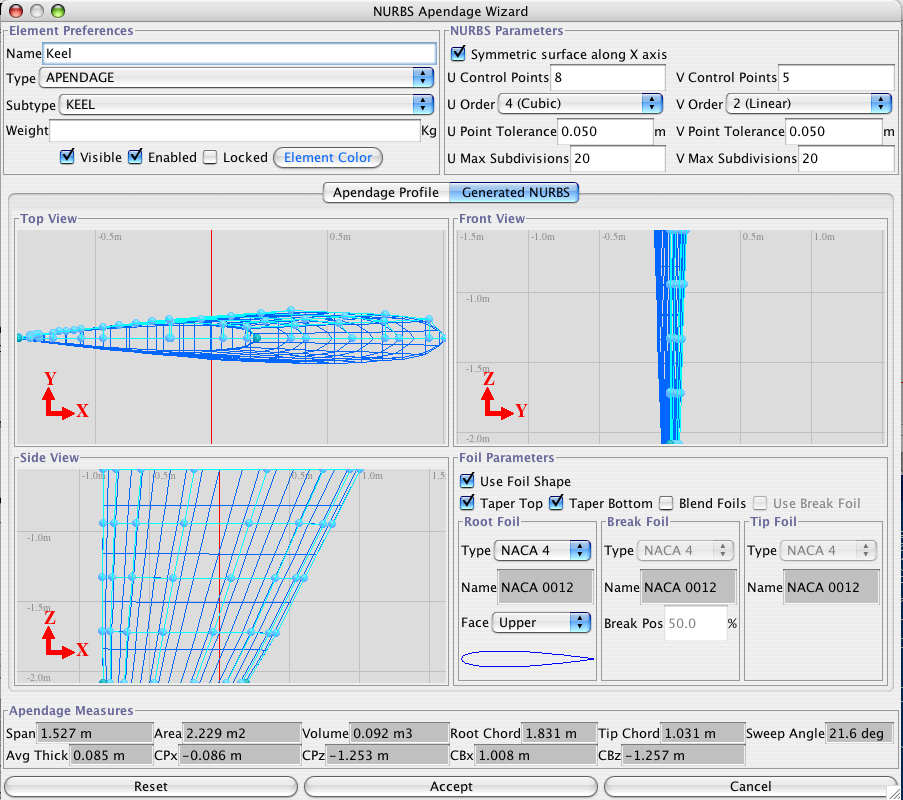Click the Top View axis indicator
This screenshot has width=903, height=800.
[65, 395]
